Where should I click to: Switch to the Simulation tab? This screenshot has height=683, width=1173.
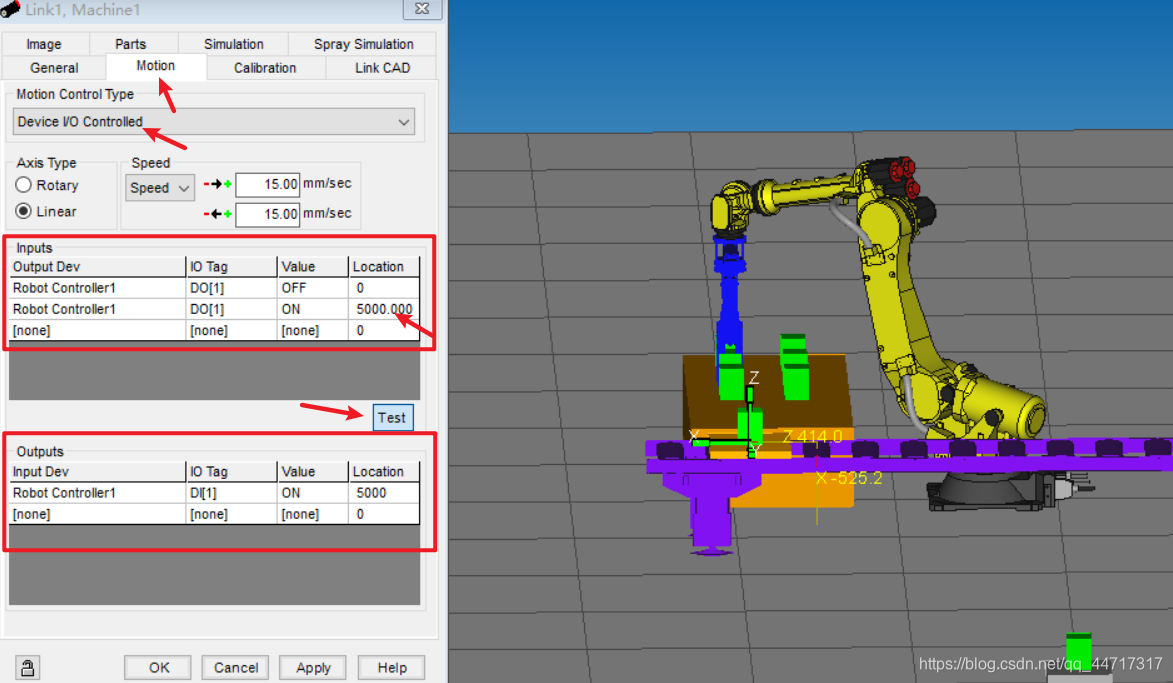pyautogui.click(x=233, y=44)
